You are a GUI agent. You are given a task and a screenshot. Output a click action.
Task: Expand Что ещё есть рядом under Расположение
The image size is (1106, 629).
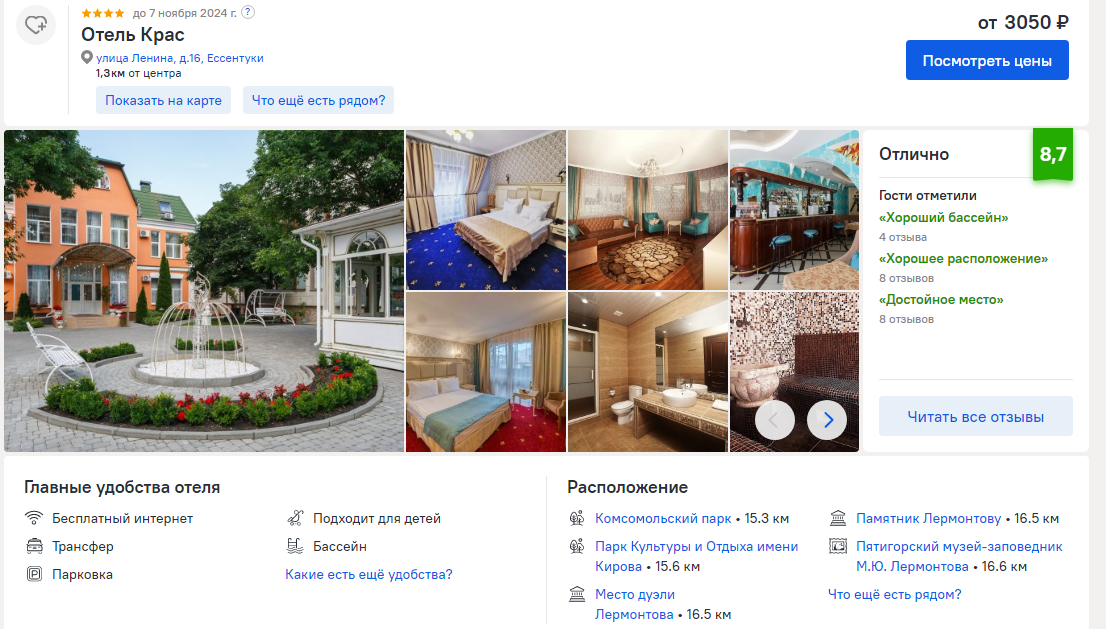894,594
